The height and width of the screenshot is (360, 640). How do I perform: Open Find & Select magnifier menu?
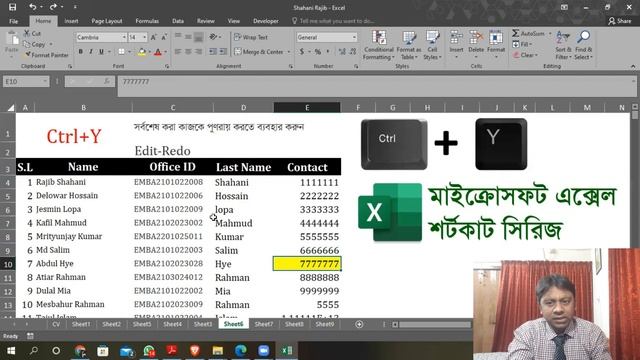583,45
